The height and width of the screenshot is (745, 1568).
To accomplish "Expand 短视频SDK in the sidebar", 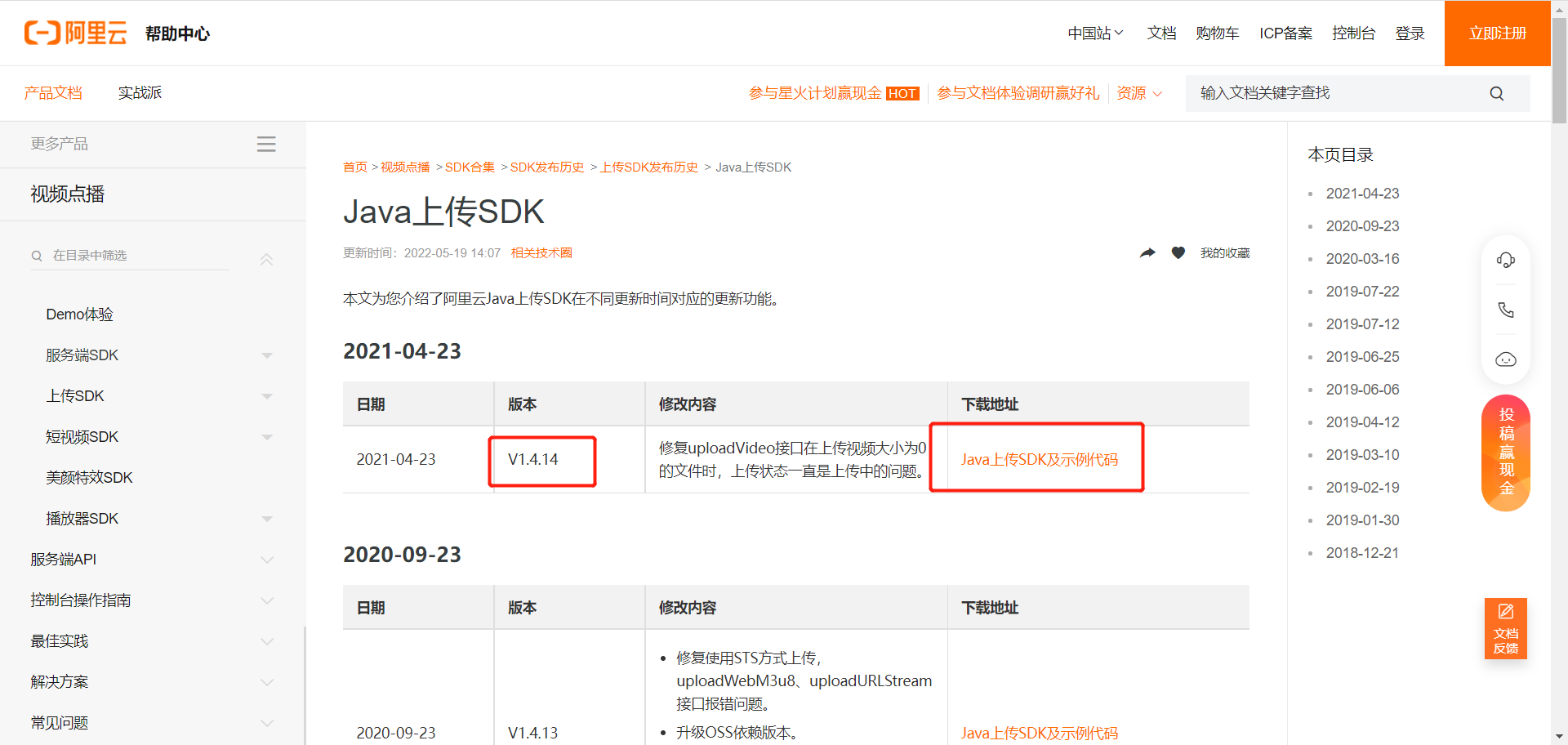I will pyautogui.click(x=267, y=437).
